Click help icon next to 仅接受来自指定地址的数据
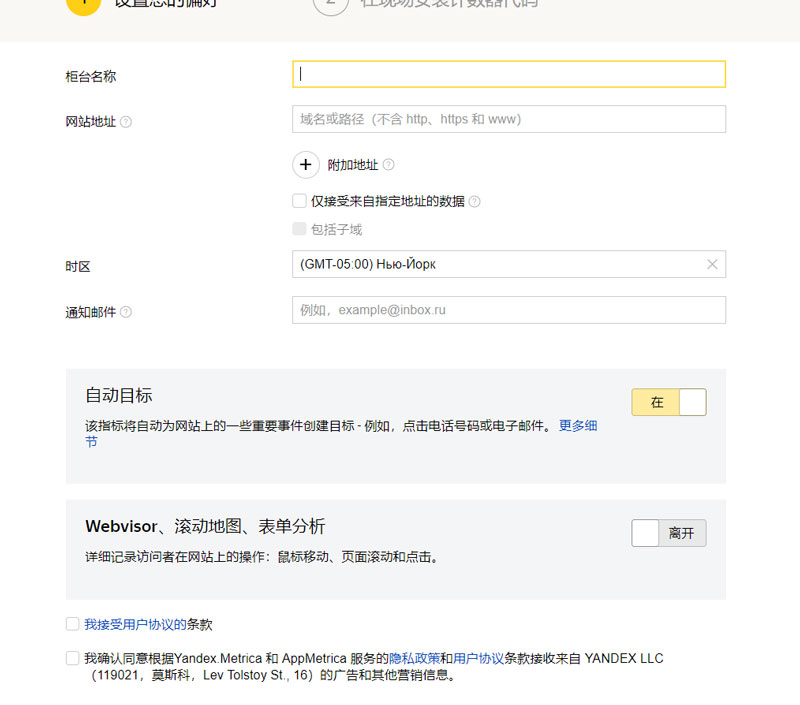The width and height of the screenshot is (800, 705). pos(475,201)
